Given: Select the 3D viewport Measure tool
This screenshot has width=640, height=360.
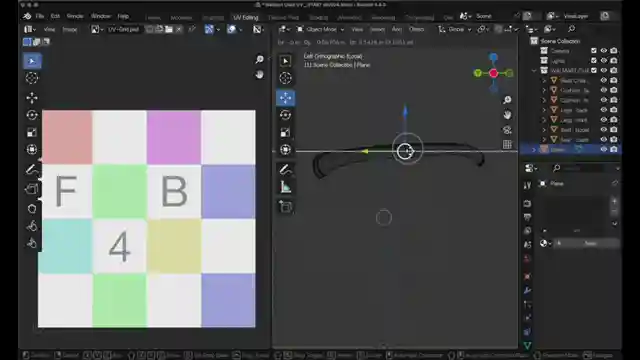Looking at the screenshot, I should pos(285,187).
